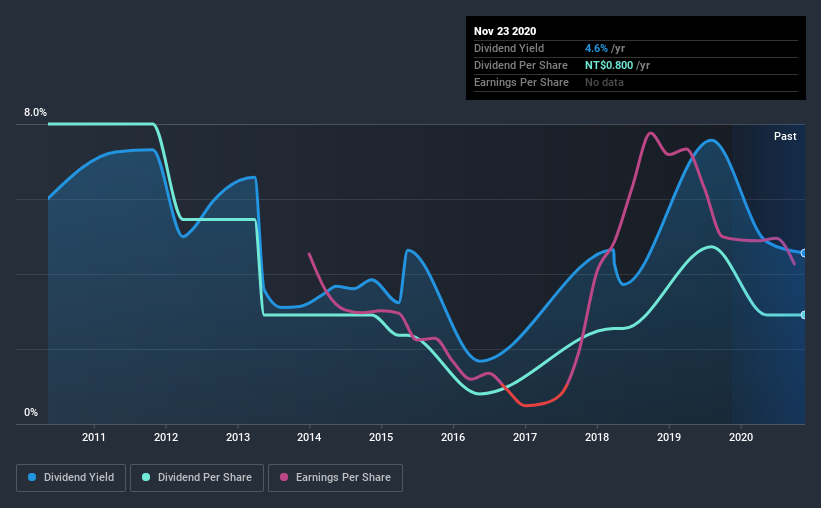Toggle the Dividend Yield legend button

coord(71,478)
